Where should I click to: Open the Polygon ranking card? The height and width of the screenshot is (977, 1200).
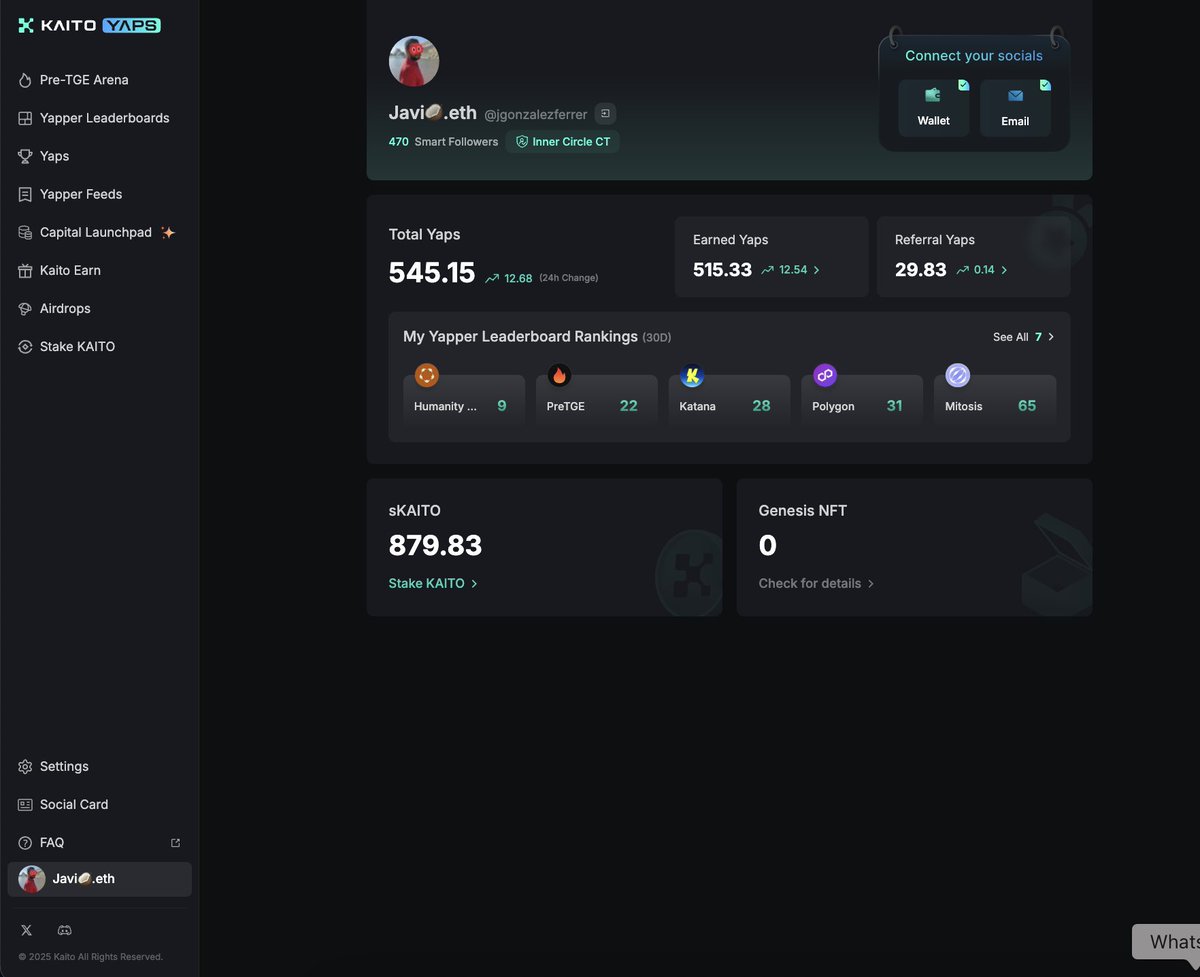[862, 401]
